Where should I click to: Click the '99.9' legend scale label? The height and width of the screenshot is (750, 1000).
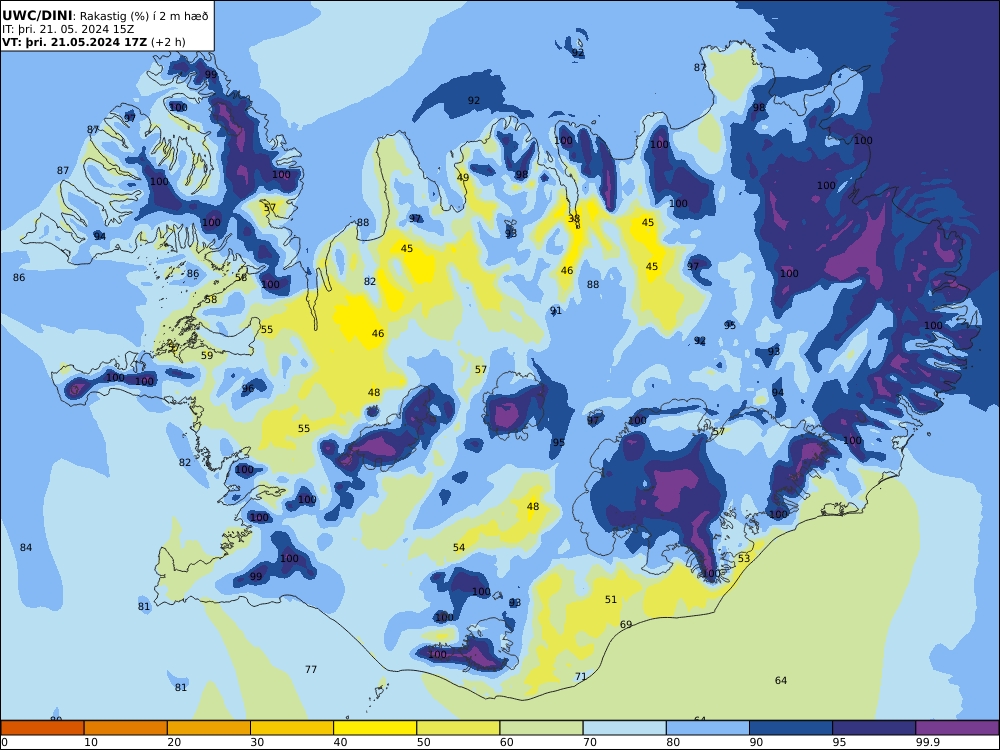coord(927,742)
